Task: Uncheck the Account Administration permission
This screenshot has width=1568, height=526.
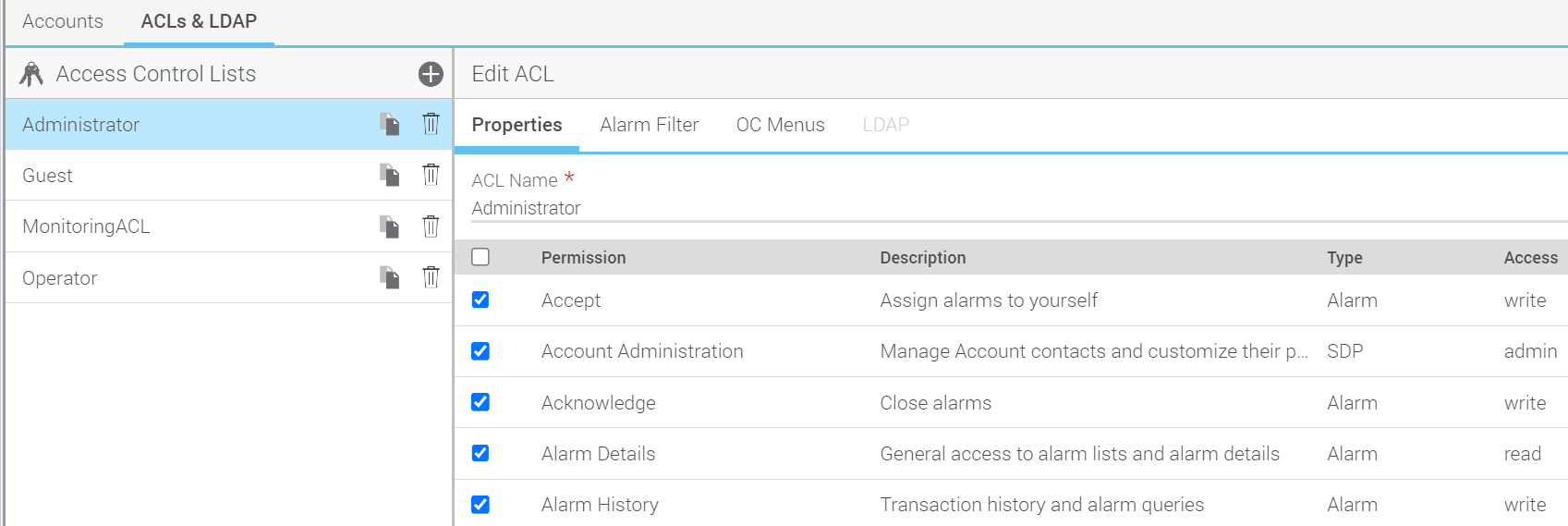Action: click(x=480, y=351)
